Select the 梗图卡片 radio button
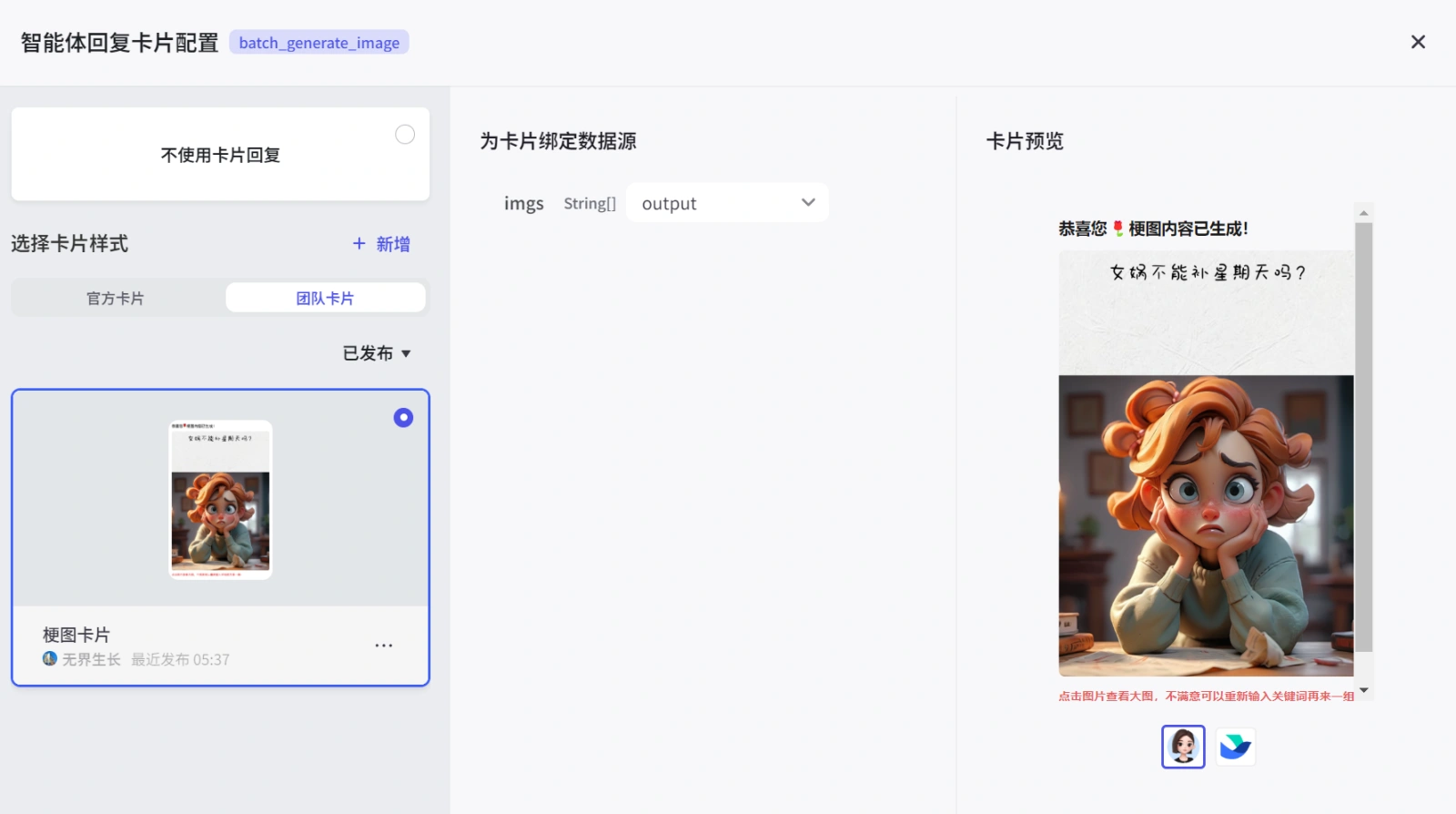Image resolution: width=1456 pixels, height=814 pixels. (403, 417)
